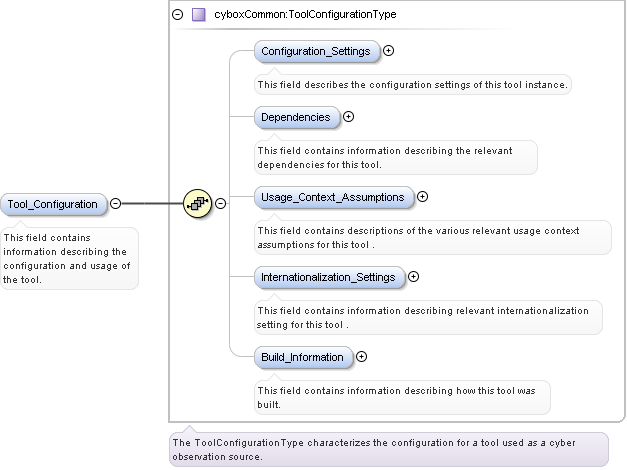Expand the Configuration_Settings element
This screenshot has width=627, height=470.
[389, 50]
